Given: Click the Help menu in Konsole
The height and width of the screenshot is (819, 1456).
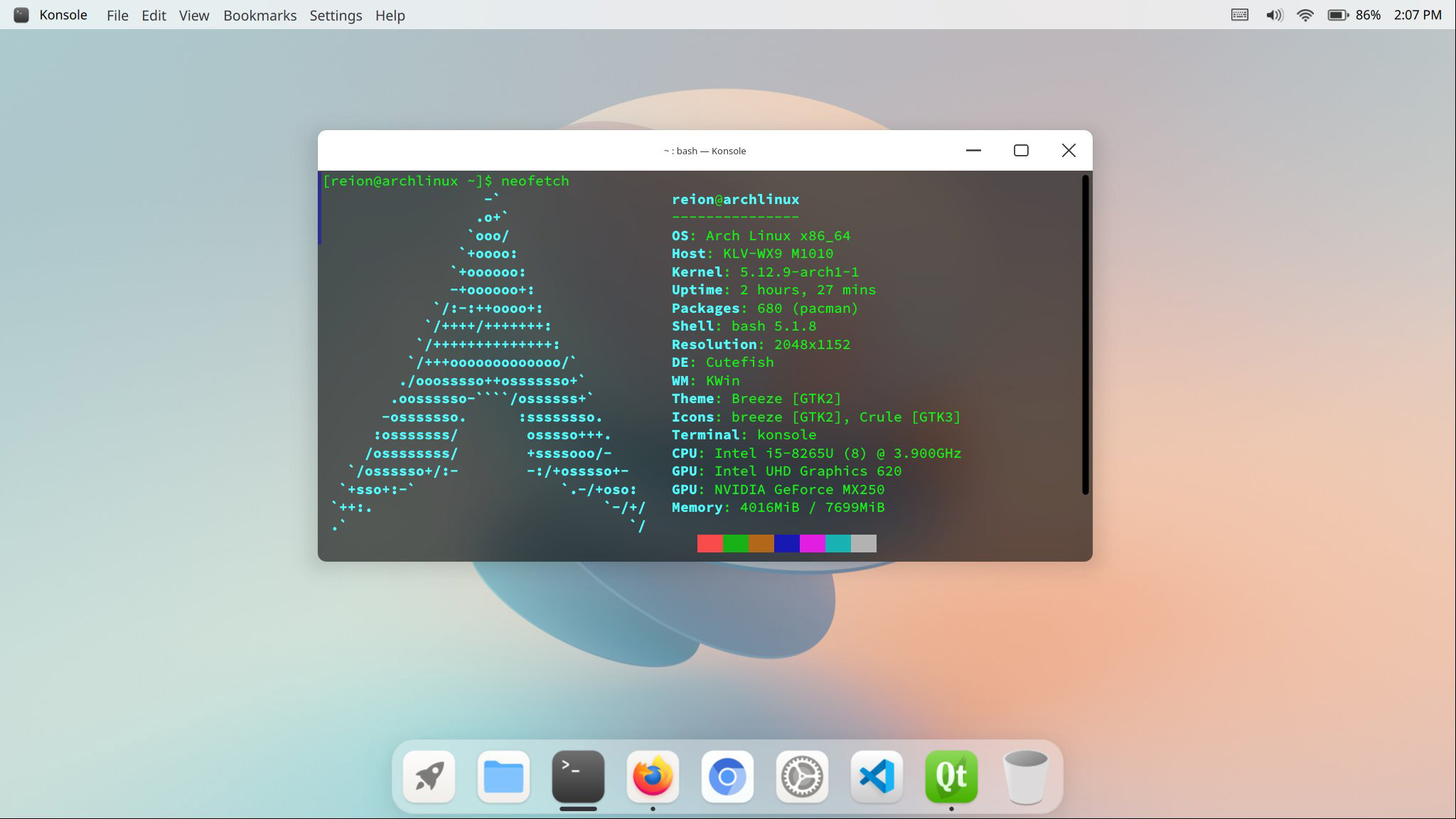Looking at the screenshot, I should pyautogui.click(x=389, y=15).
